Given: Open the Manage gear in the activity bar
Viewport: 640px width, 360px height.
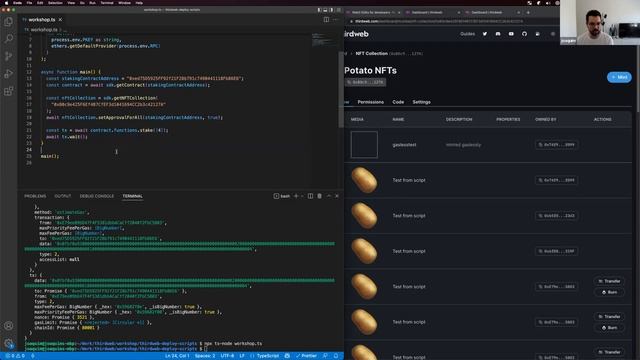Looking at the screenshot, I should click(x=8, y=343).
